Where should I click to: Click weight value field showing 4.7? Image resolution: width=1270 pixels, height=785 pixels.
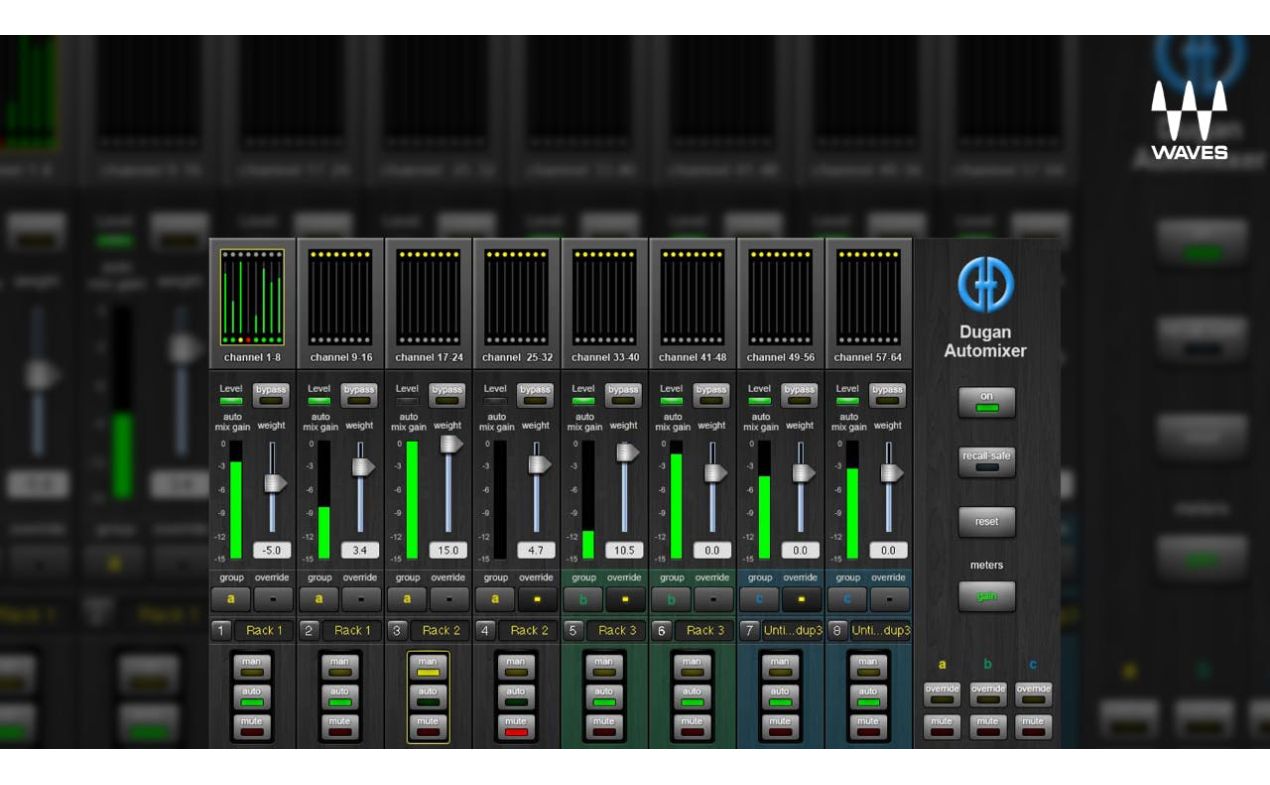535,550
